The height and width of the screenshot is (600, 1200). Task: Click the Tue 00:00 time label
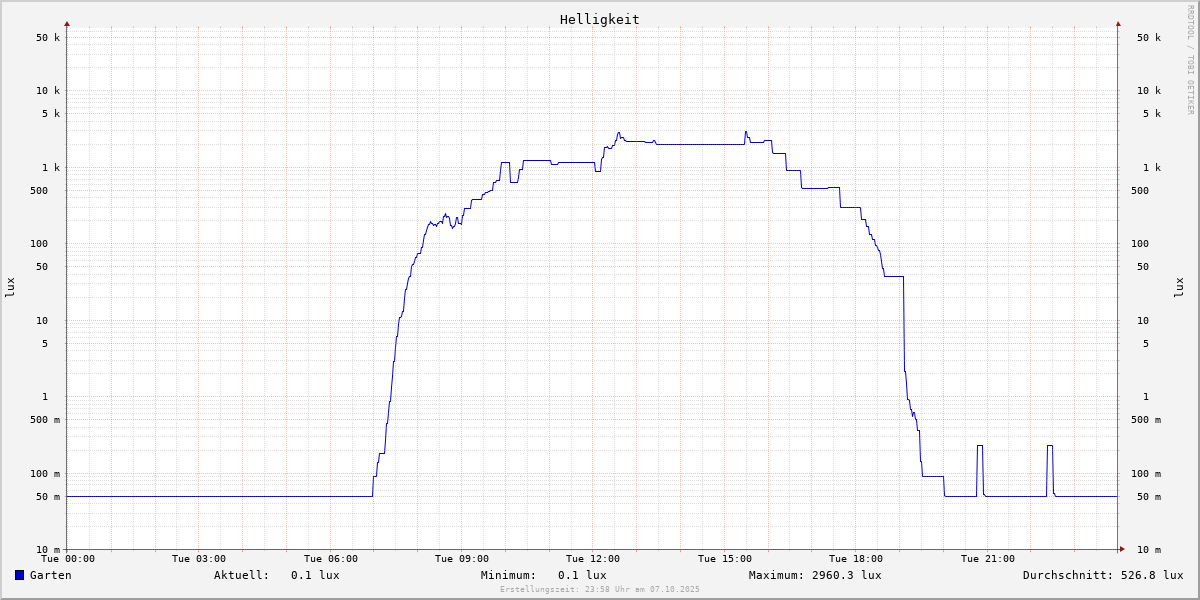pyautogui.click(x=67, y=559)
